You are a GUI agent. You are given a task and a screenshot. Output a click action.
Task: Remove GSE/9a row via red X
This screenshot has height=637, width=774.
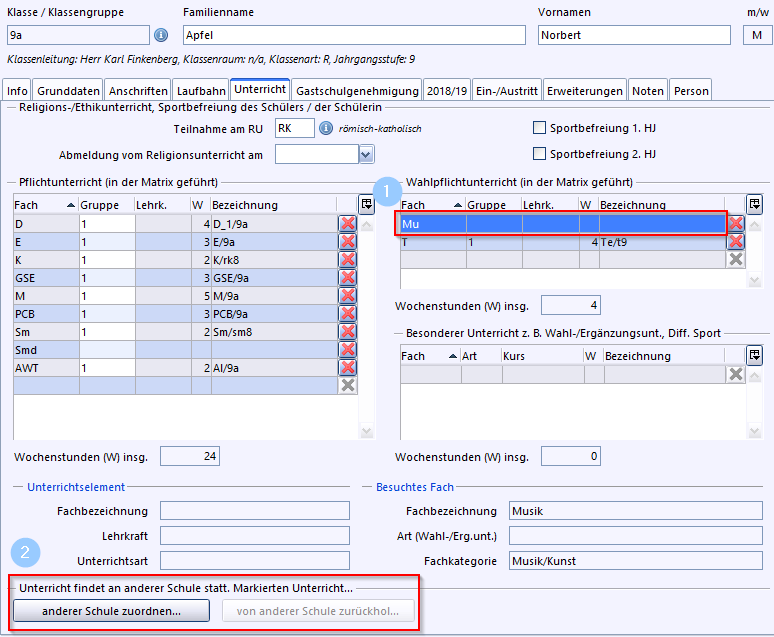(348, 278)
